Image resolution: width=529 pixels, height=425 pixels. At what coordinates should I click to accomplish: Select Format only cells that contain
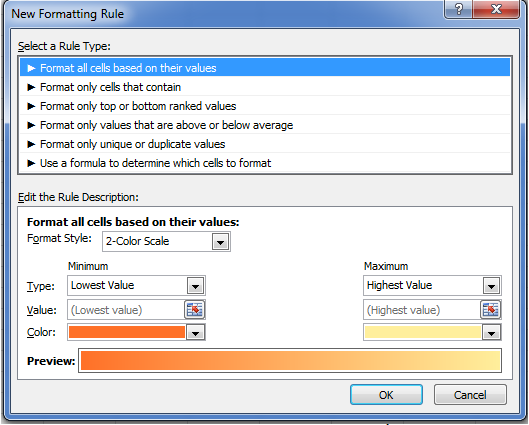(265, 87)
